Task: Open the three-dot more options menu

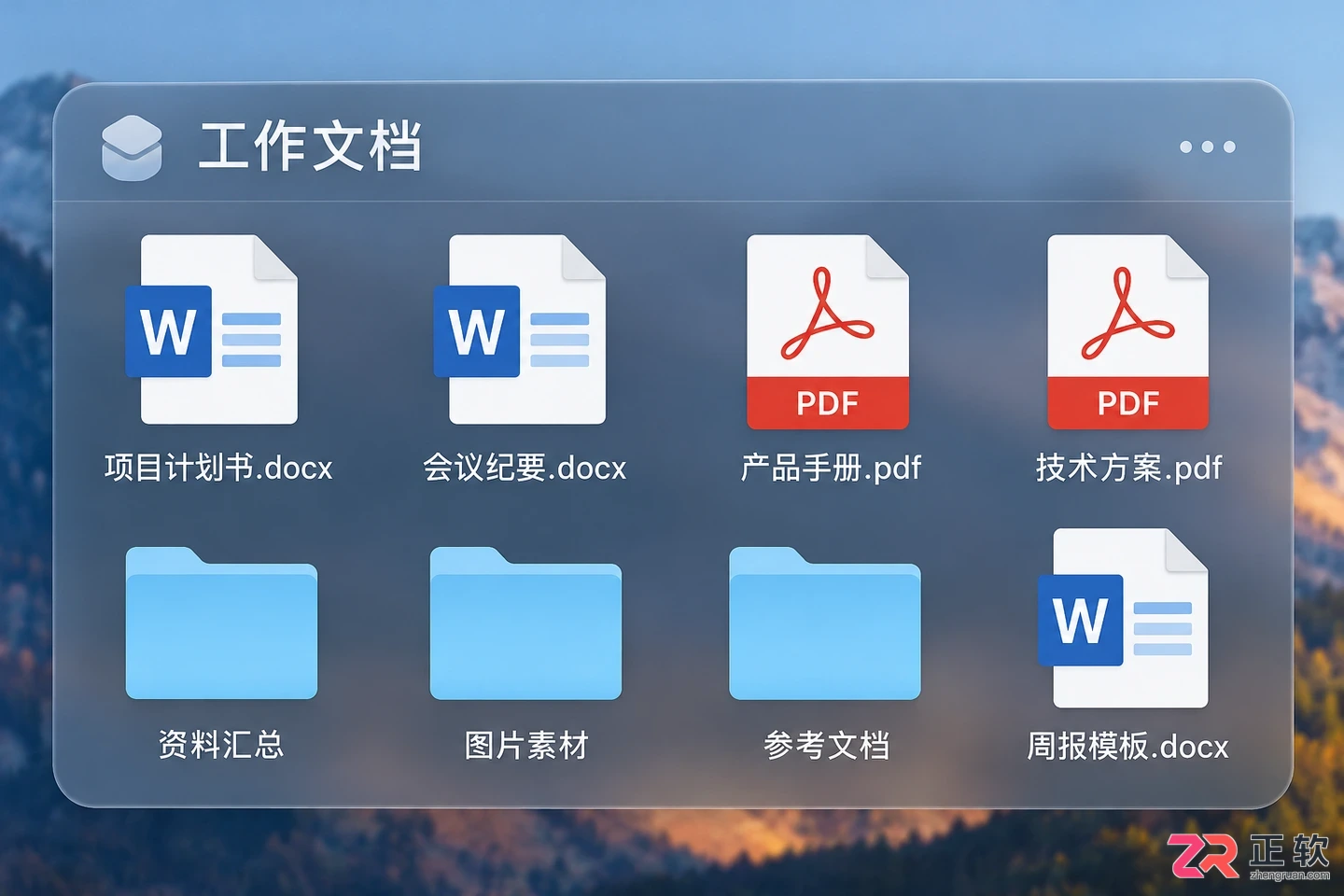Action: click(x=1208, y=147)
